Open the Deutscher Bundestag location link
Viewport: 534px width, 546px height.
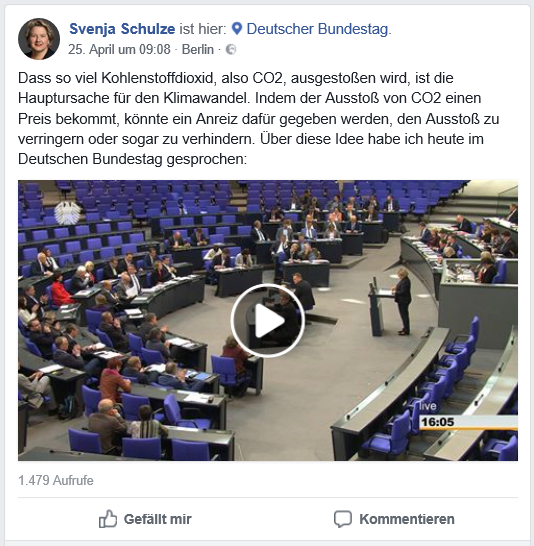pyautogui.click(x=319, y=29)
